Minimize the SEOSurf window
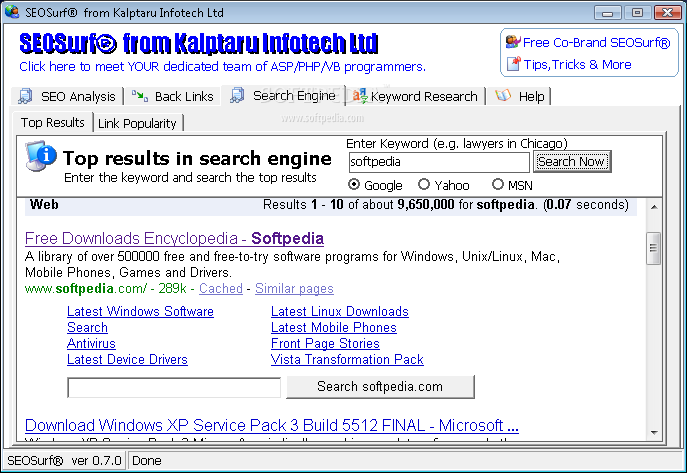The width and height of the screenshot is (687, 473). [607, 13]
